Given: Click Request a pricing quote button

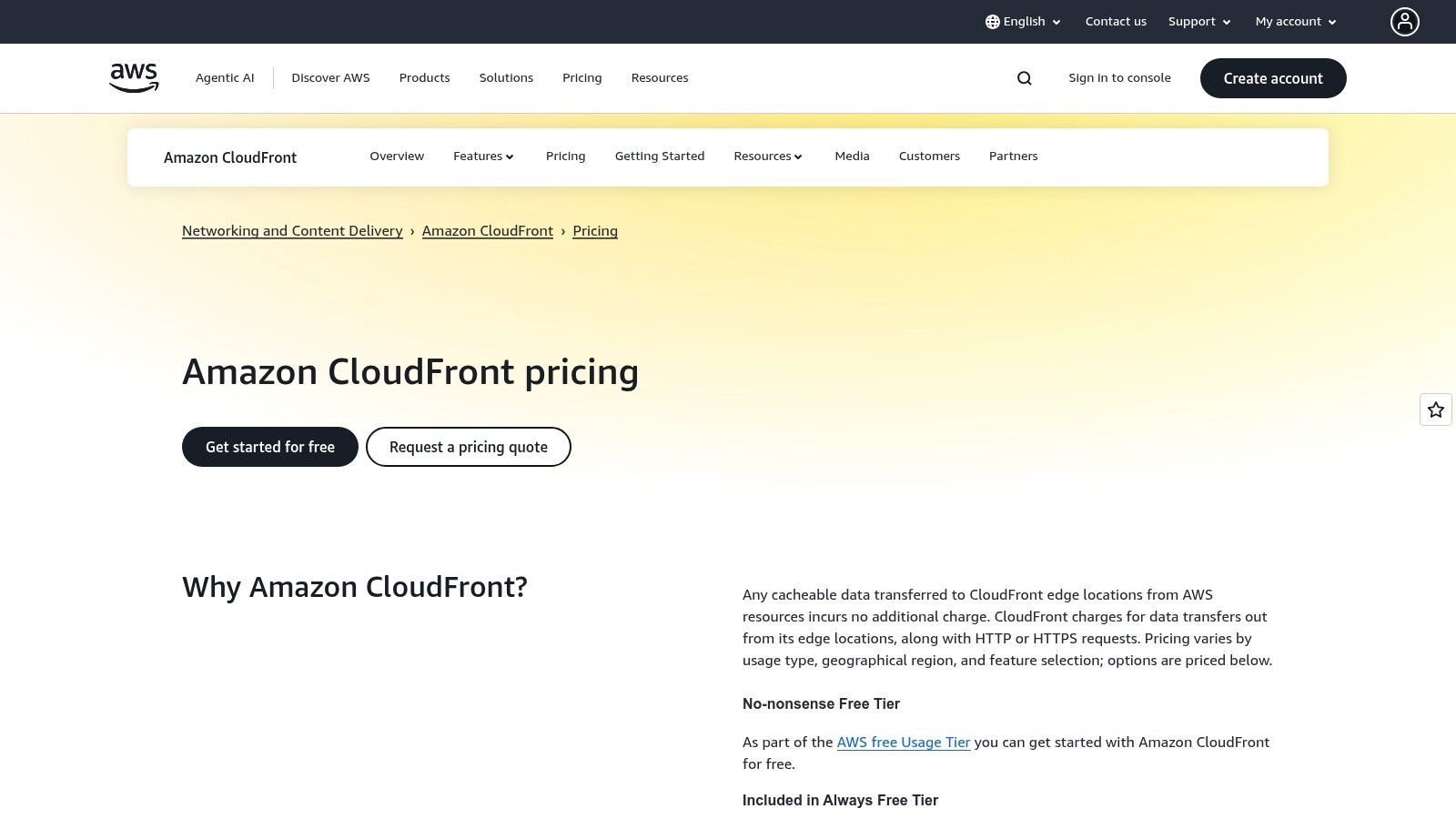Looking at the screenshot, I should click(469, 447).
